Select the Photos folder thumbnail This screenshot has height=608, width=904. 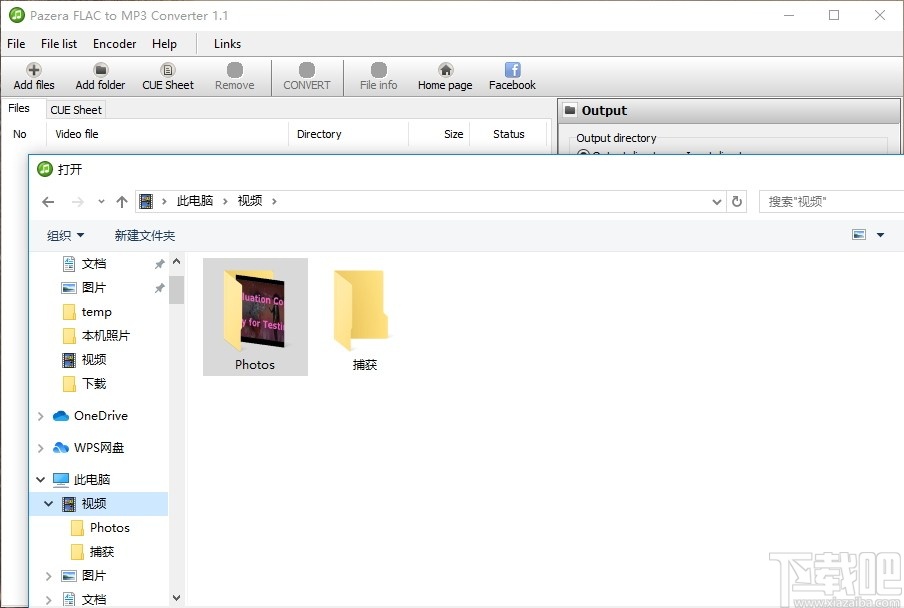tap(255, 315)
